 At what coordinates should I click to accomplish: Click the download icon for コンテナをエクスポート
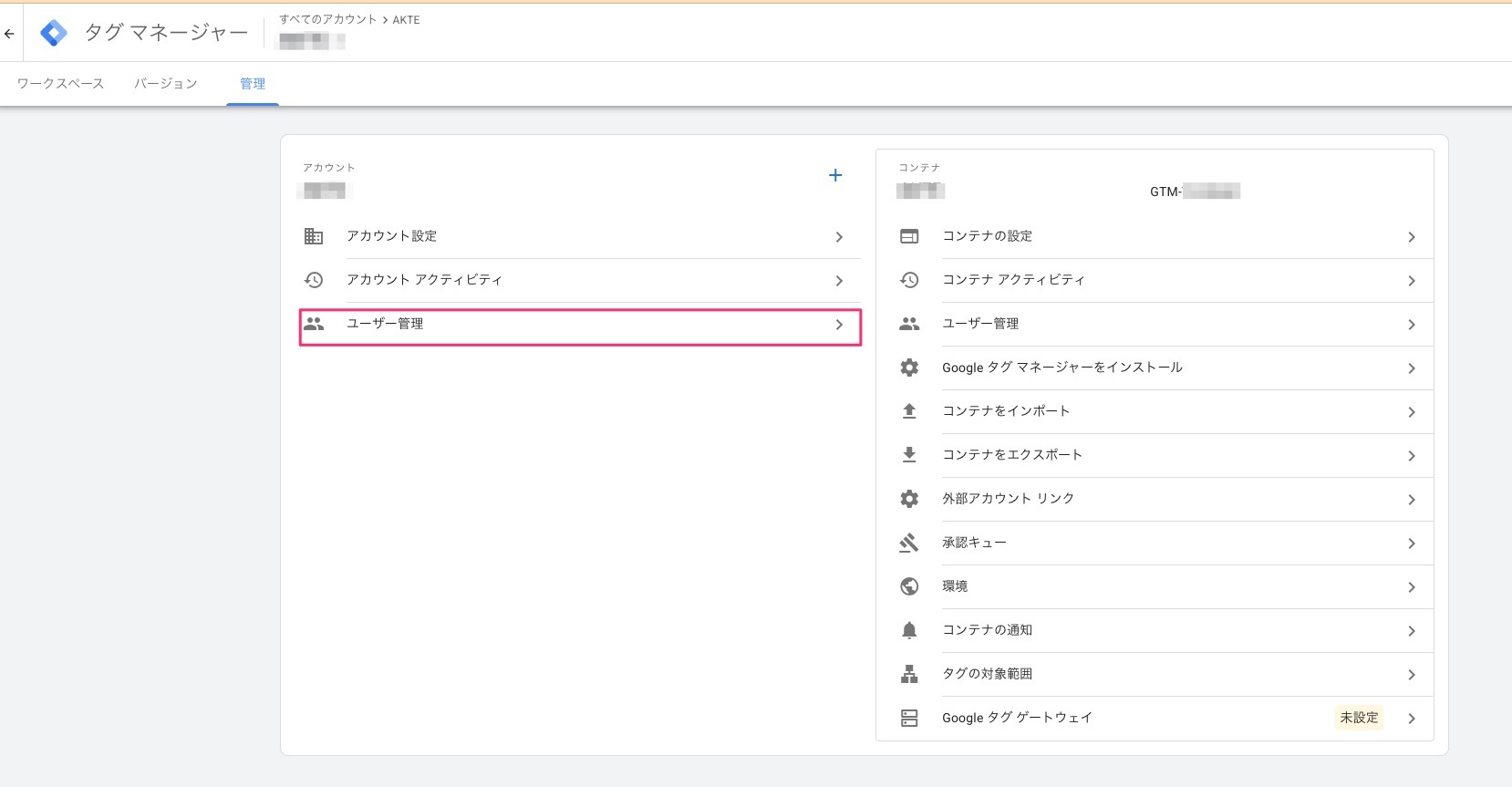(x=909, y=455)
